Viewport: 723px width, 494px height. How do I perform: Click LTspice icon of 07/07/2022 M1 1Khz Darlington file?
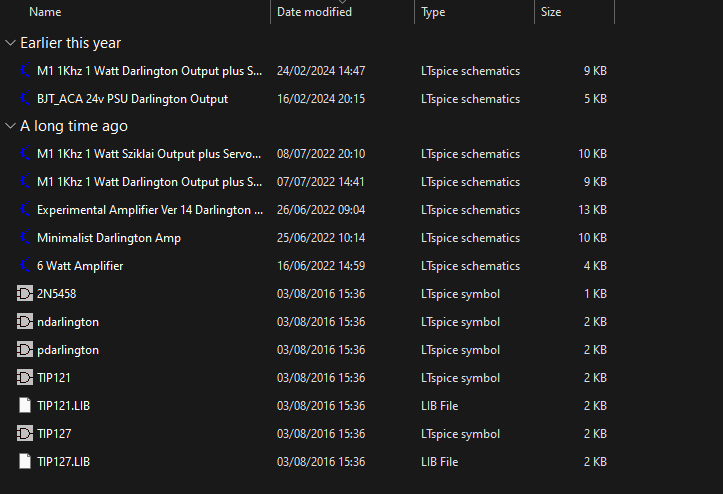click(25, 182)
